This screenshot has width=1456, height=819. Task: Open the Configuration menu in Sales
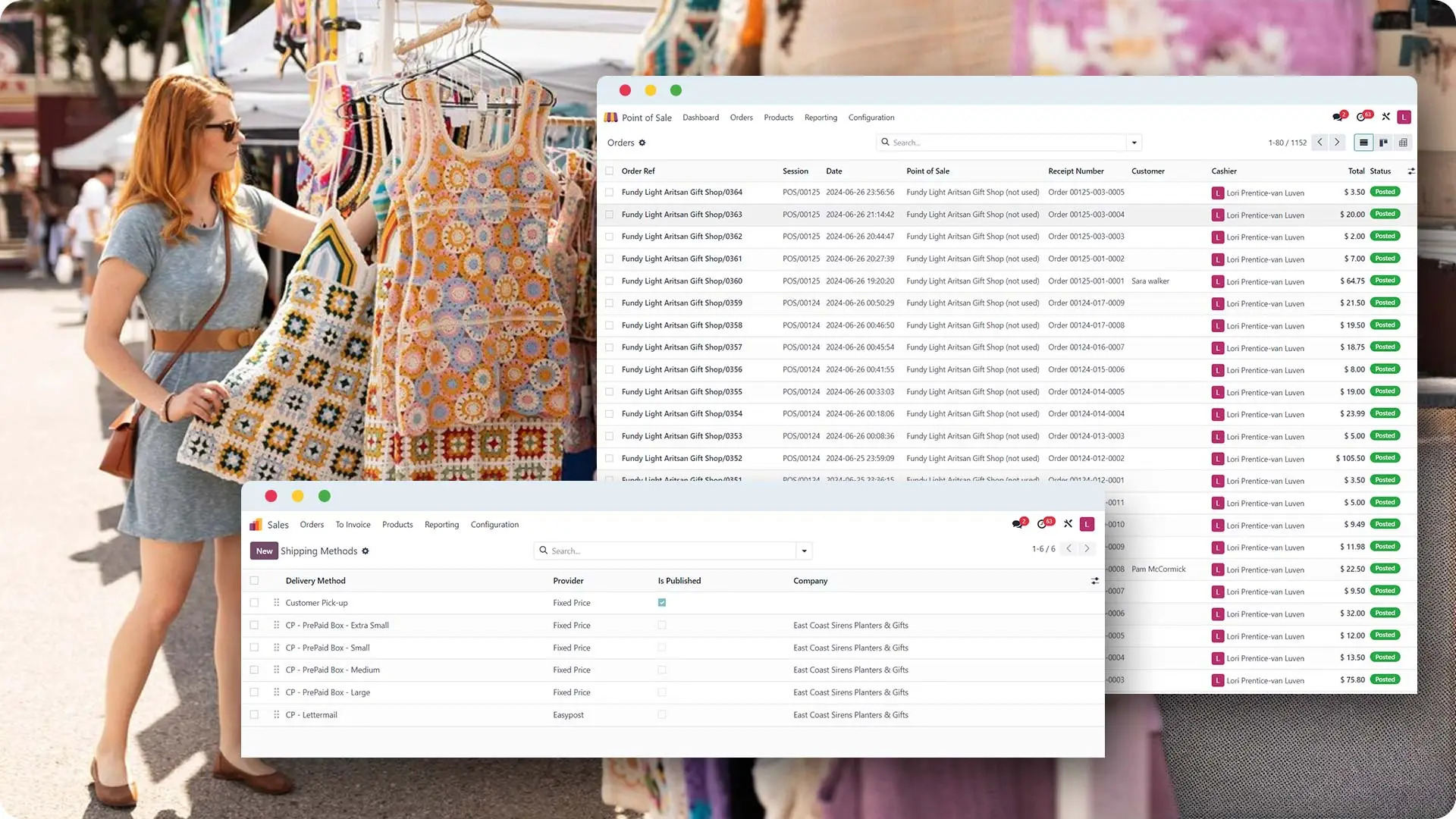tap(494, 524)
